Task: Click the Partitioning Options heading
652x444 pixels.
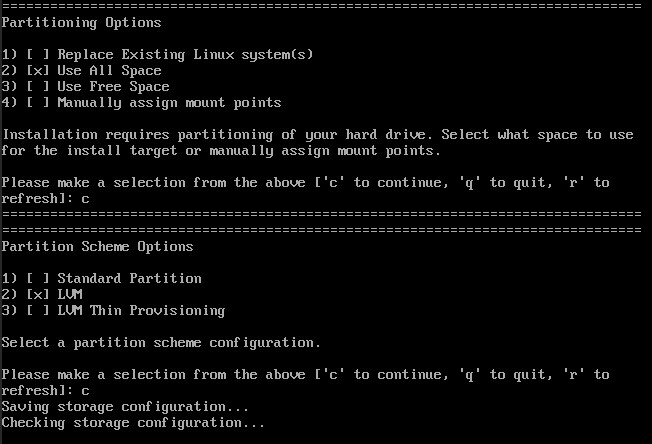Action: (82, 22)
